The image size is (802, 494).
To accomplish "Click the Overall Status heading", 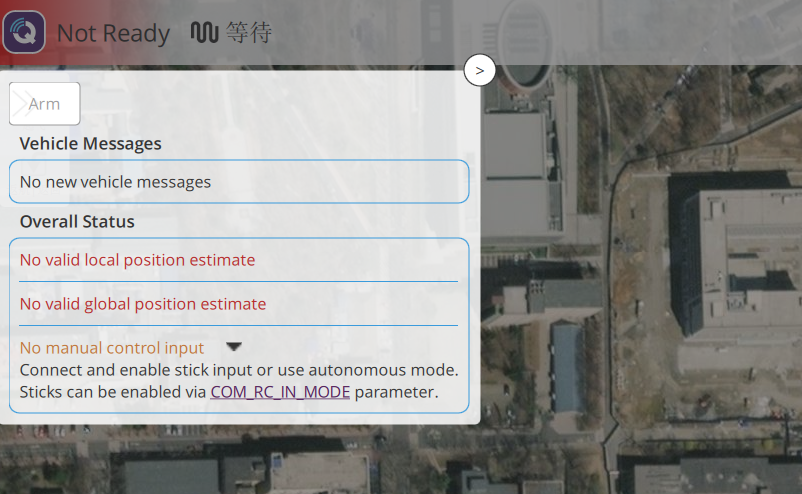I will click(77, 221).
